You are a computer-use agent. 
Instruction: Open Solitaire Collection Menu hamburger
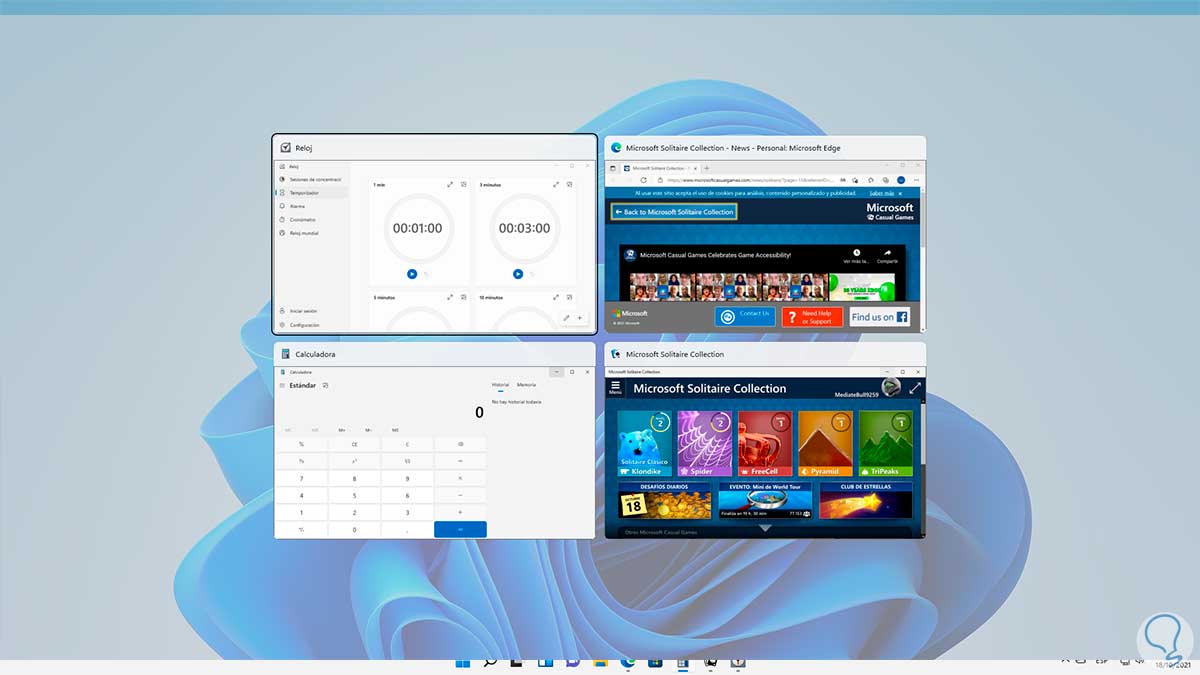[615, 388]
